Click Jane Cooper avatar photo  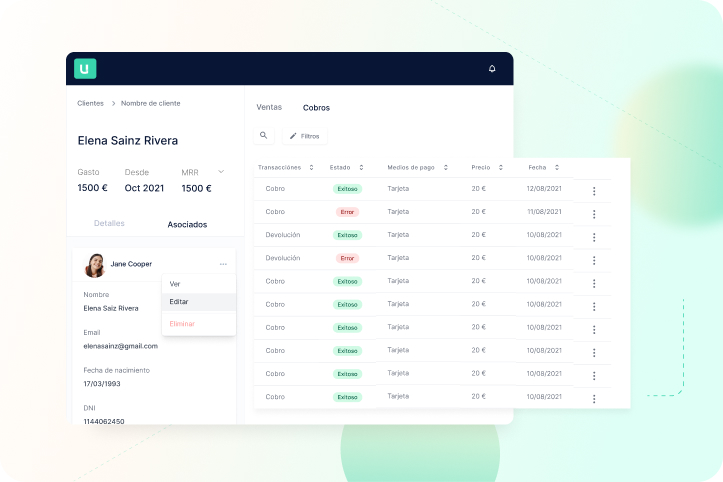click(x=95, y=266)
